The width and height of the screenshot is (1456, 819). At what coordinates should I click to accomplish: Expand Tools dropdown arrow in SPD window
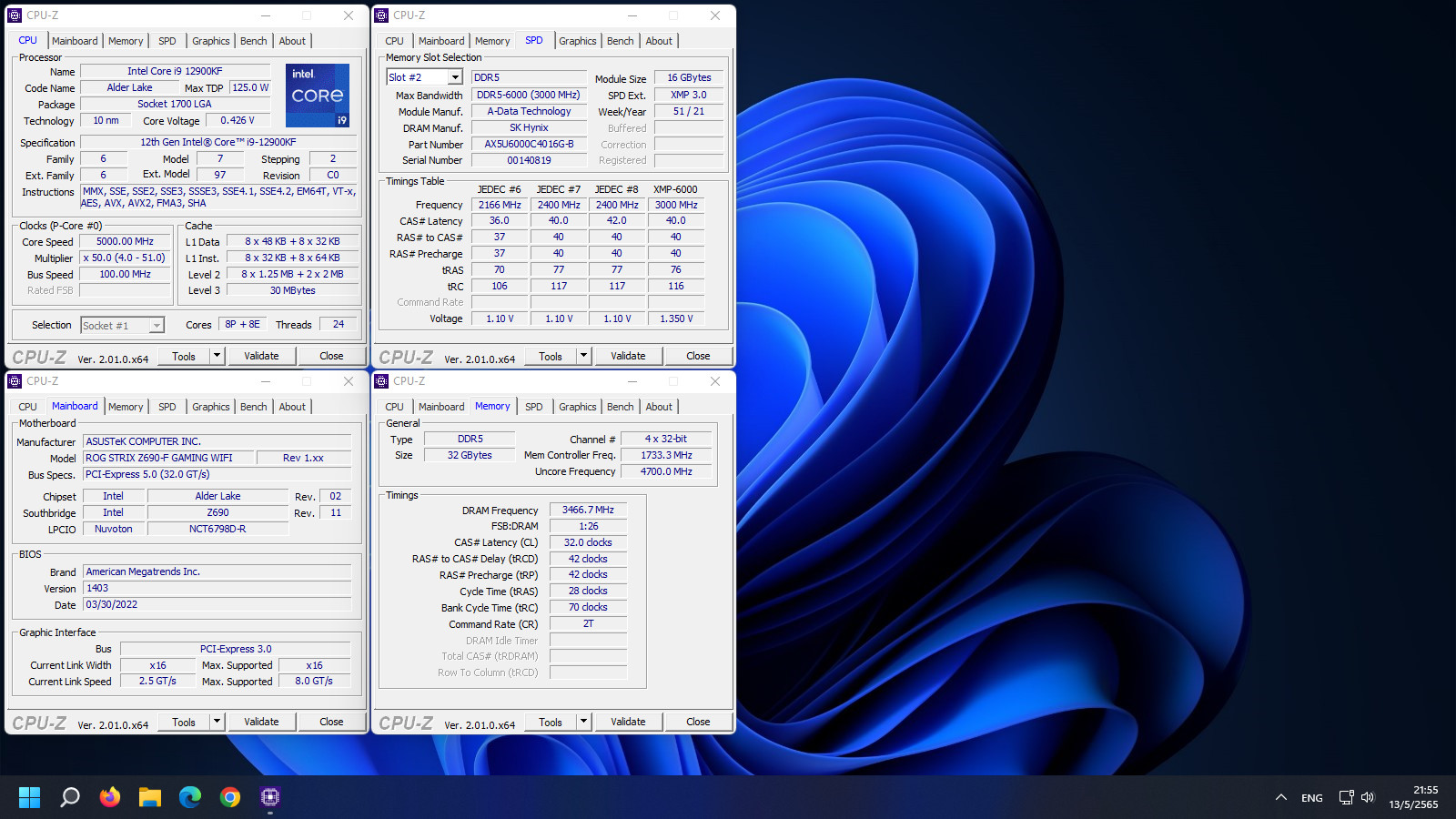tap(583, 356)
